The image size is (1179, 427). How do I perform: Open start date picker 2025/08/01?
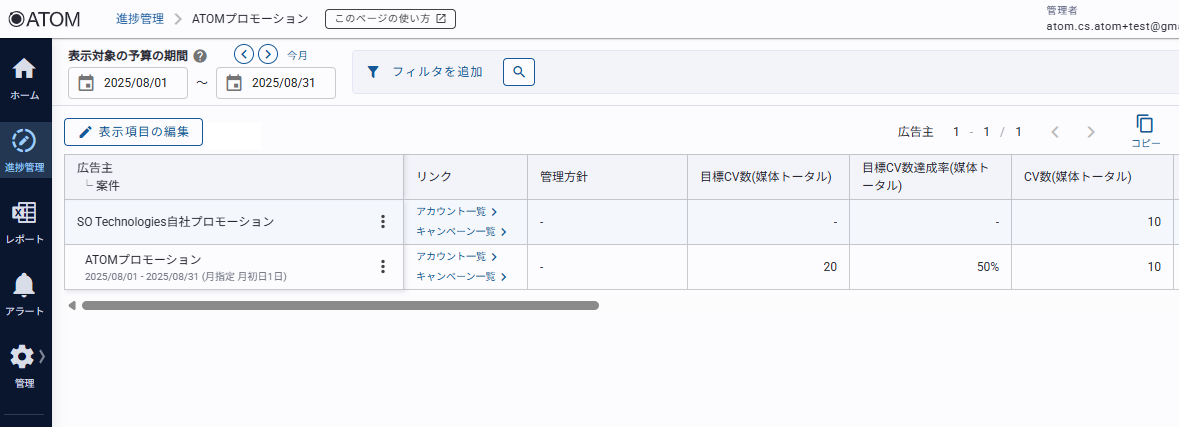(x=128, y=83)
